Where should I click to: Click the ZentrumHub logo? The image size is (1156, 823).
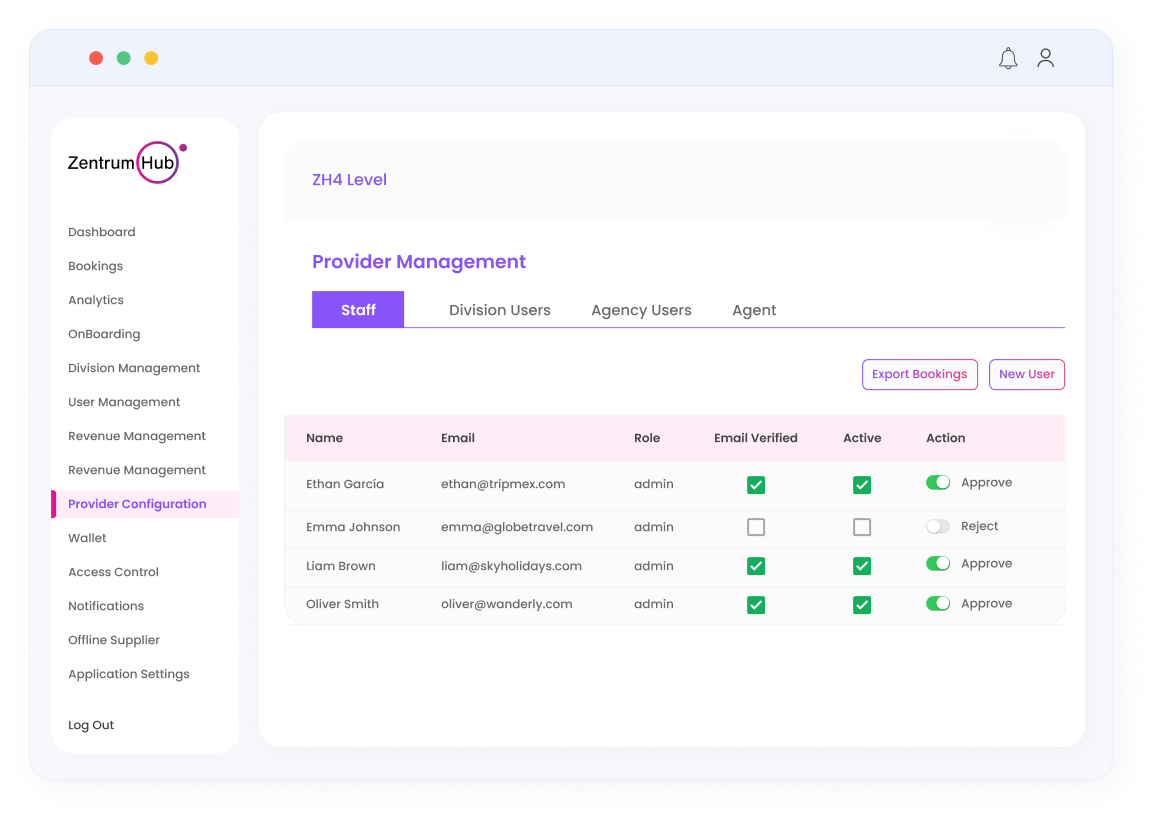coord(126,162)
